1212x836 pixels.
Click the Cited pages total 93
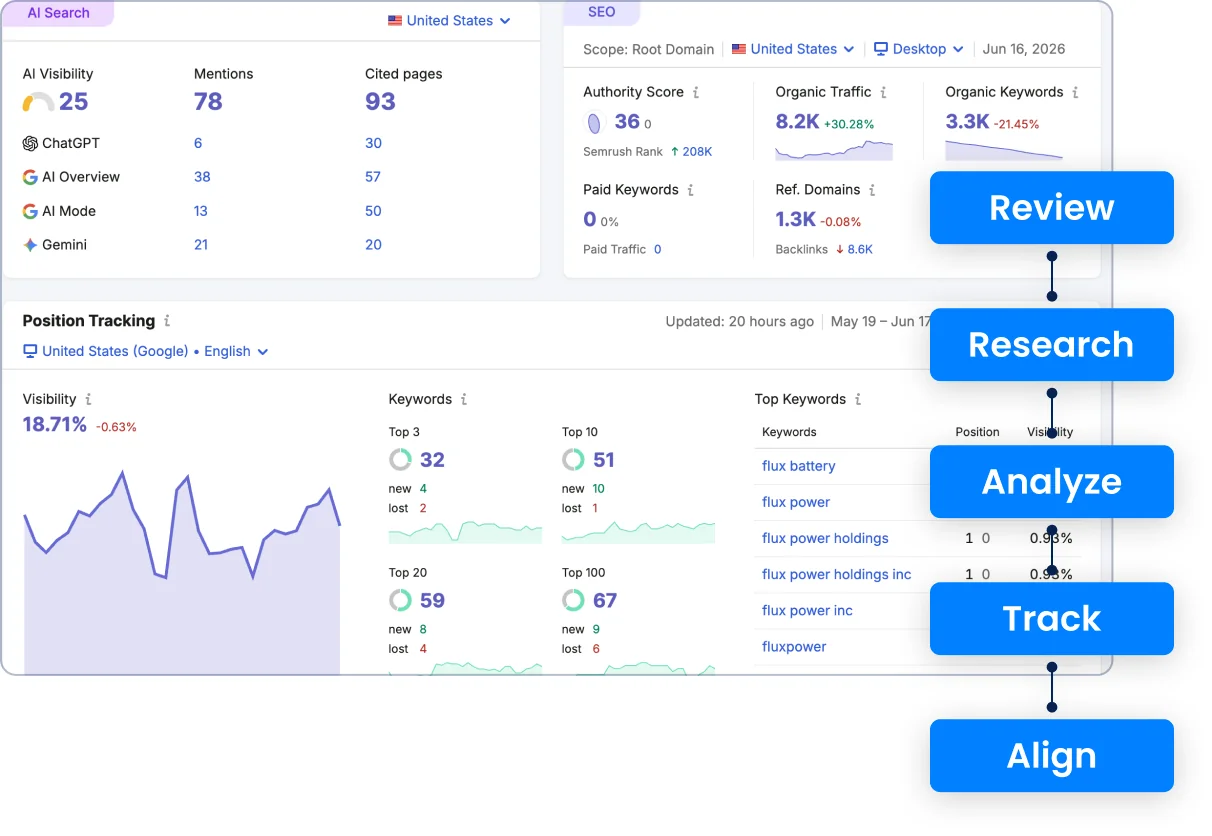[380, 102]
